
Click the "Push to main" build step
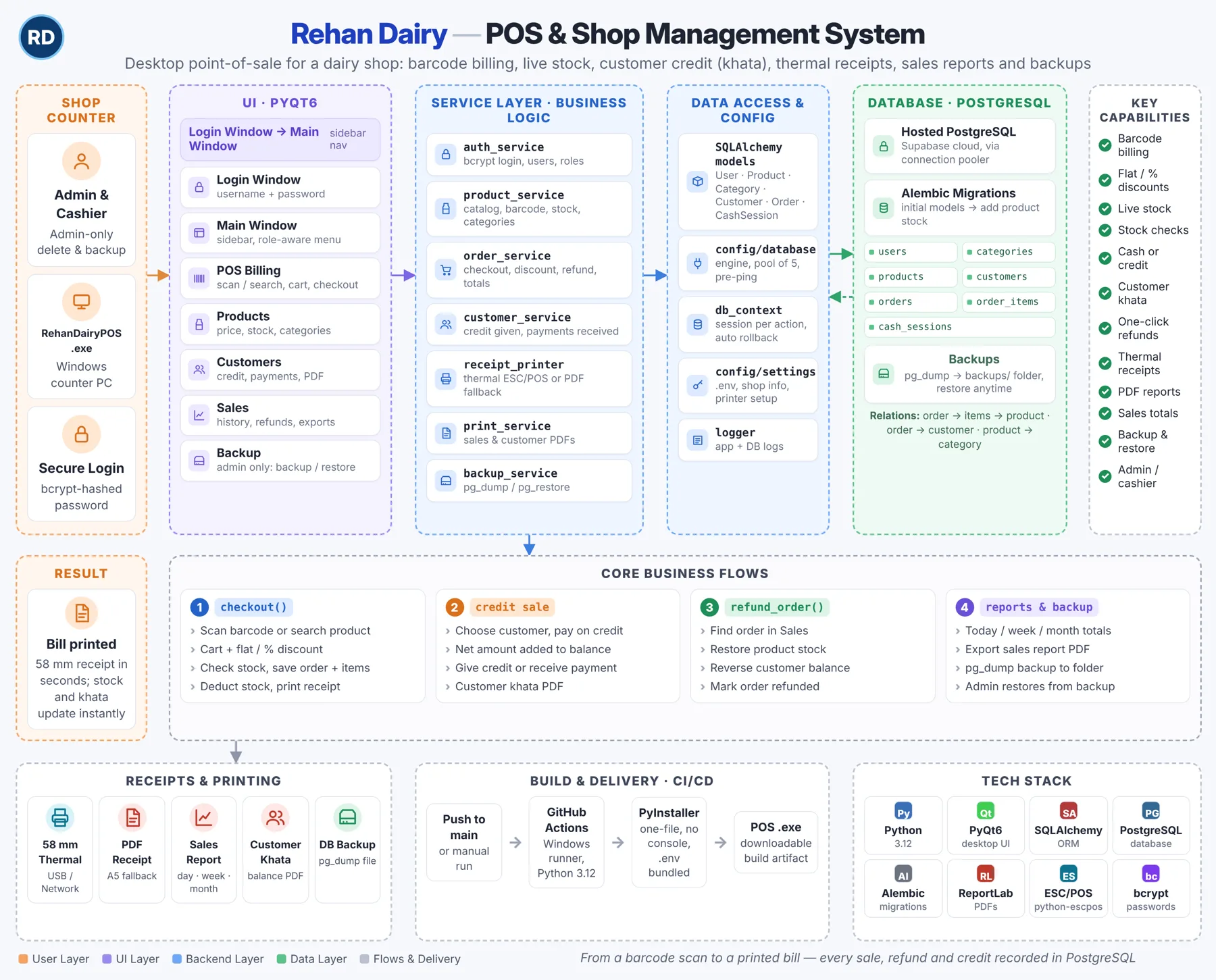click(464, 842)
